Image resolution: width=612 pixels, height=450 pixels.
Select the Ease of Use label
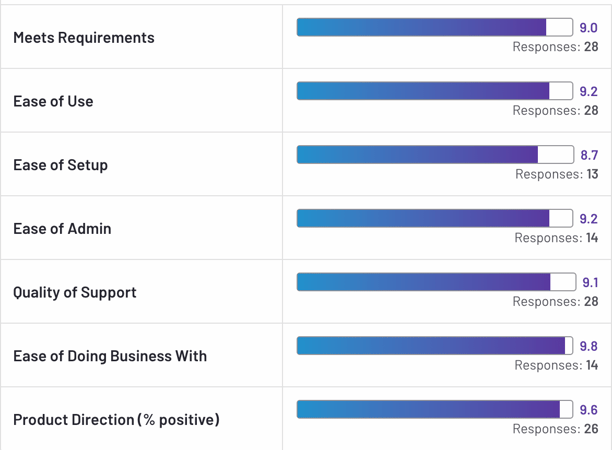[53, 101]
